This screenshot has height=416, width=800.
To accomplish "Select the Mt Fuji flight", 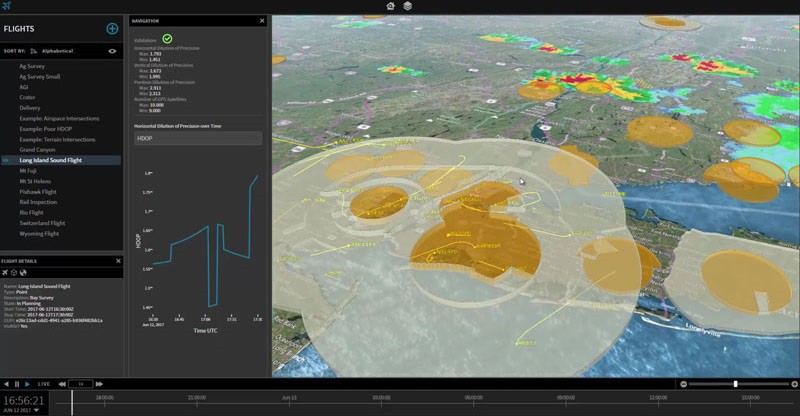I will (x=28, y=171).
